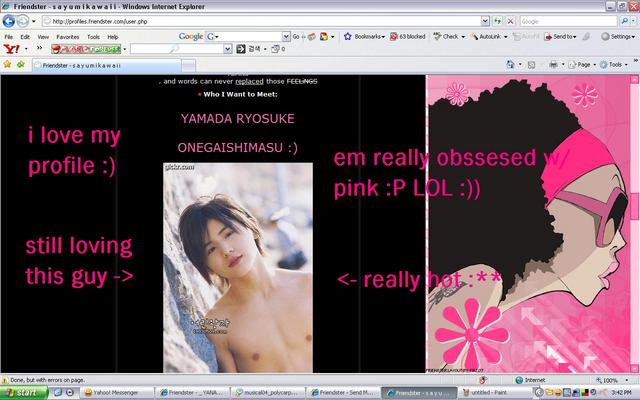The image size is (640, 400).
Task: Open the Check spelling button
Action: [446, 37]
